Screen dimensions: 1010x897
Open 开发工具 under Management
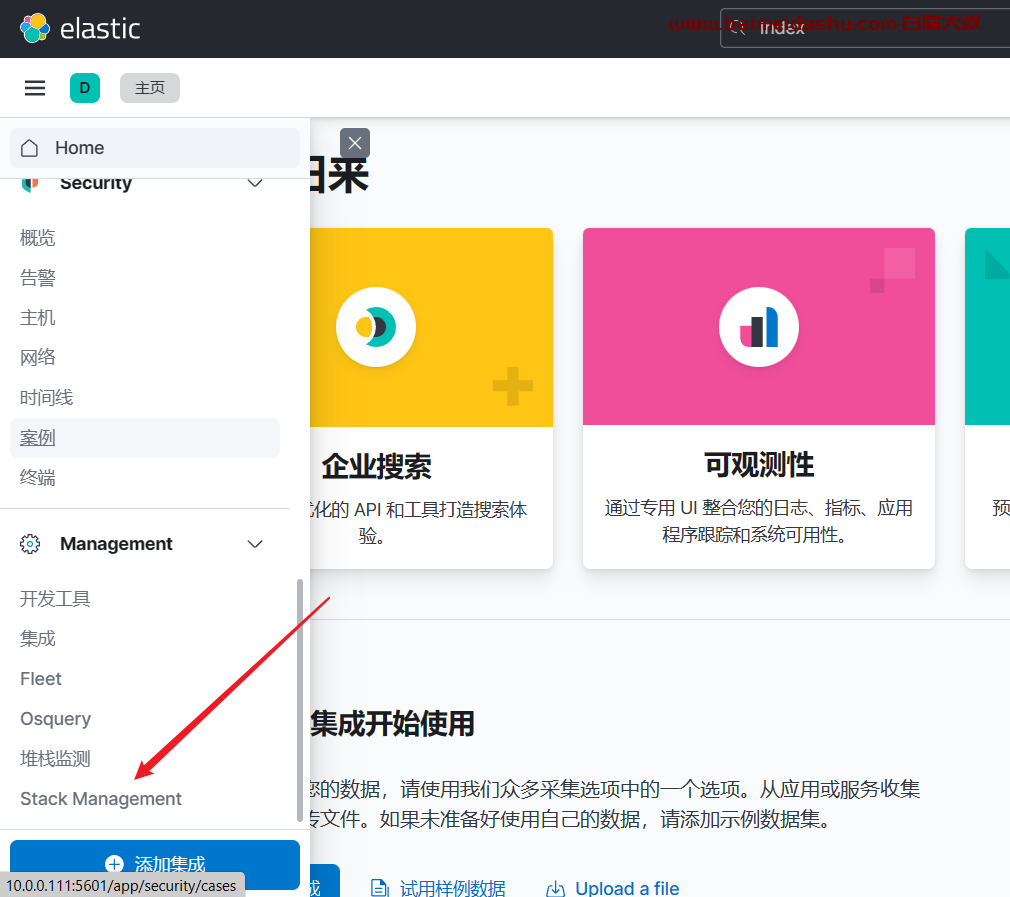pos(55,599)
